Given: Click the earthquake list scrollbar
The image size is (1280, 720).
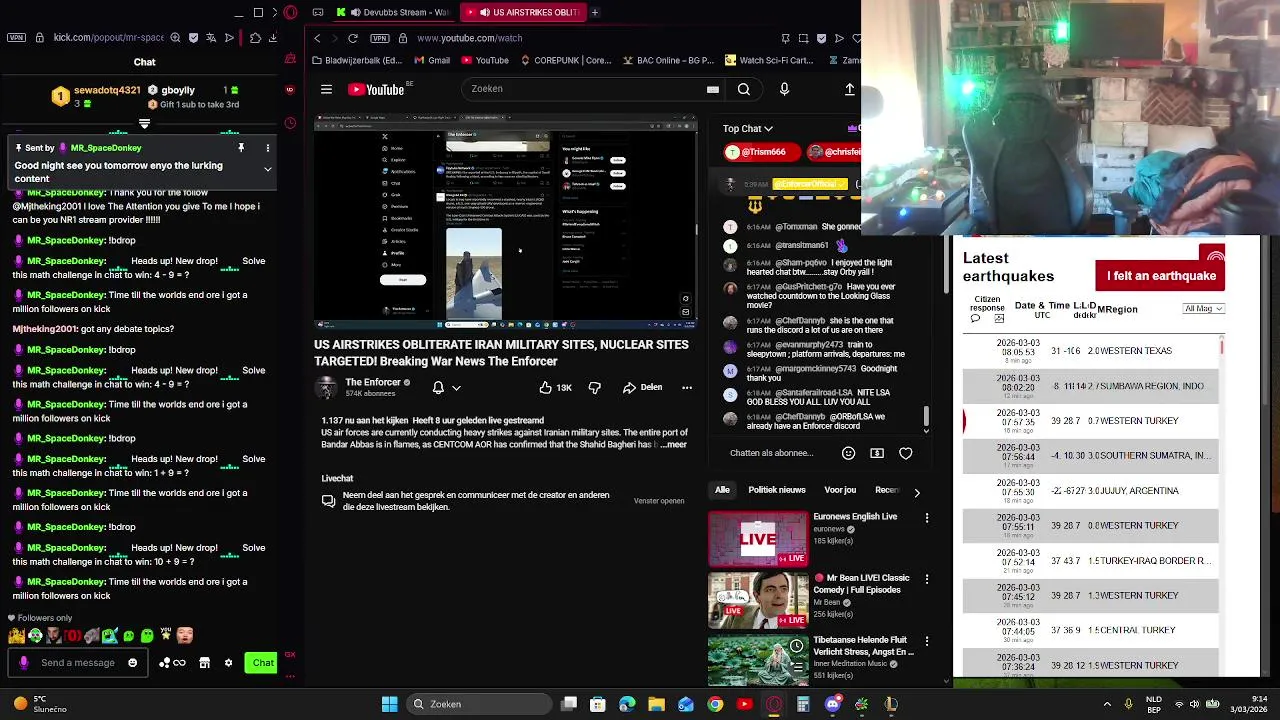Looking at the screenshot, I should tap(1222, 346).
